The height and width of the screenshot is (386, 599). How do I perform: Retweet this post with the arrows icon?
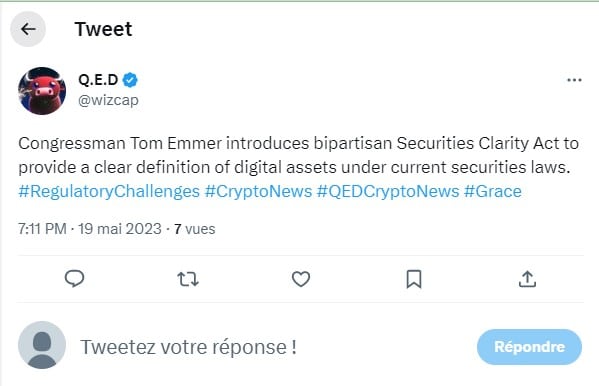pyautogui.click(x=188, y=279)
